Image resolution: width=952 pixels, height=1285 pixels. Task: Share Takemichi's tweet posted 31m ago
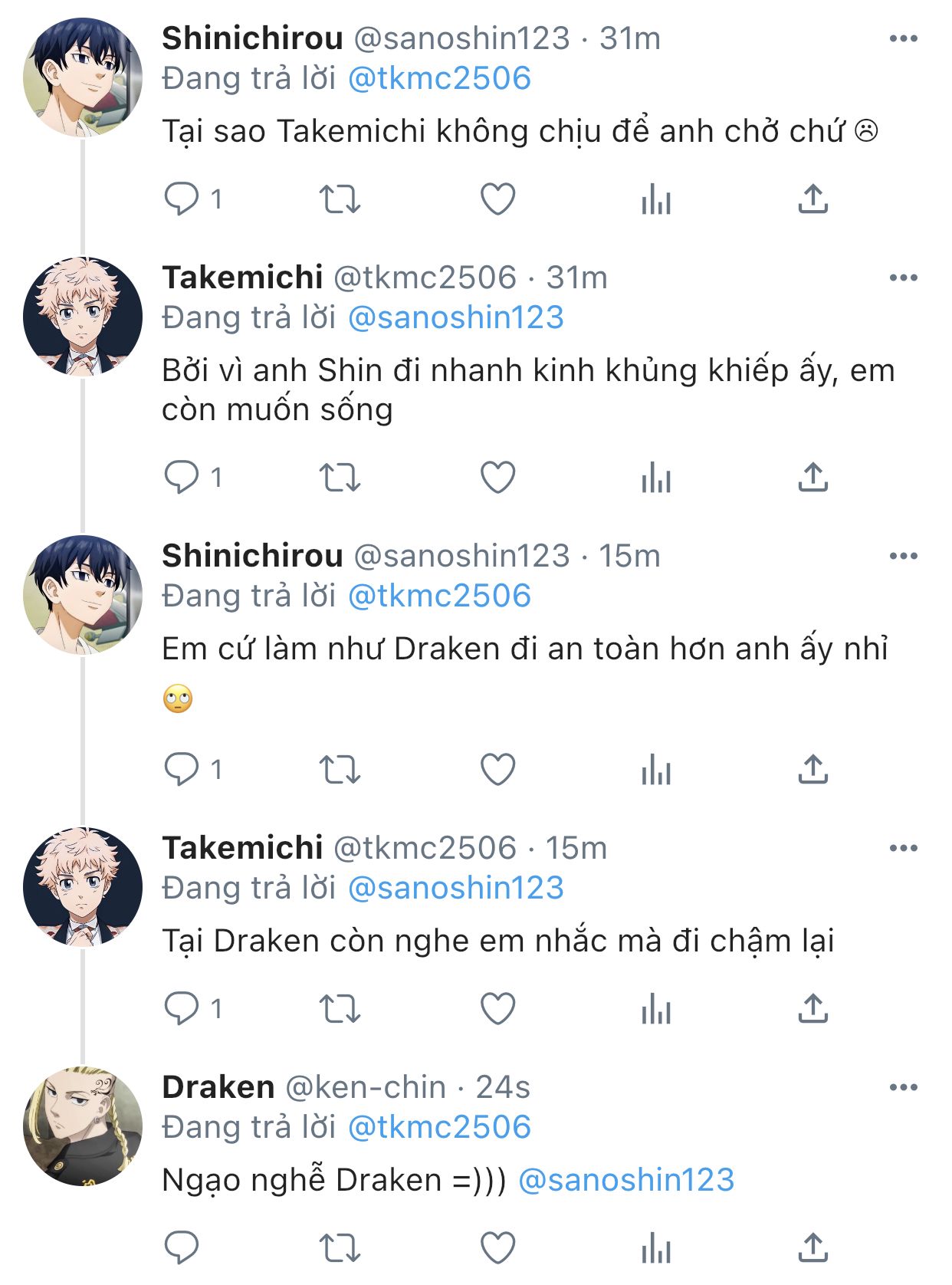tap(812, 477)
